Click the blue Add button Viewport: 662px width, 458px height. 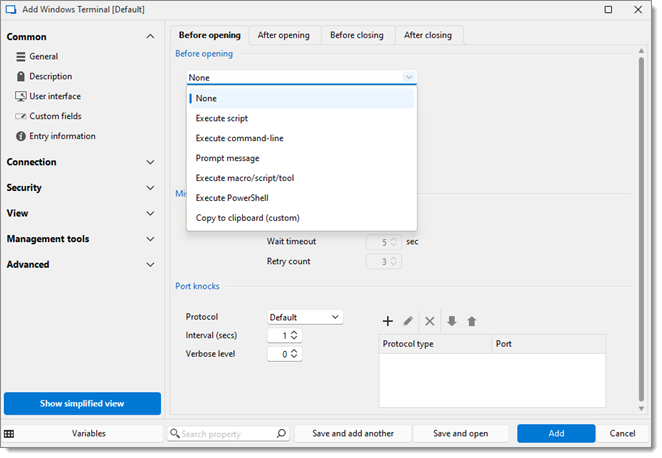pos(556,434)
